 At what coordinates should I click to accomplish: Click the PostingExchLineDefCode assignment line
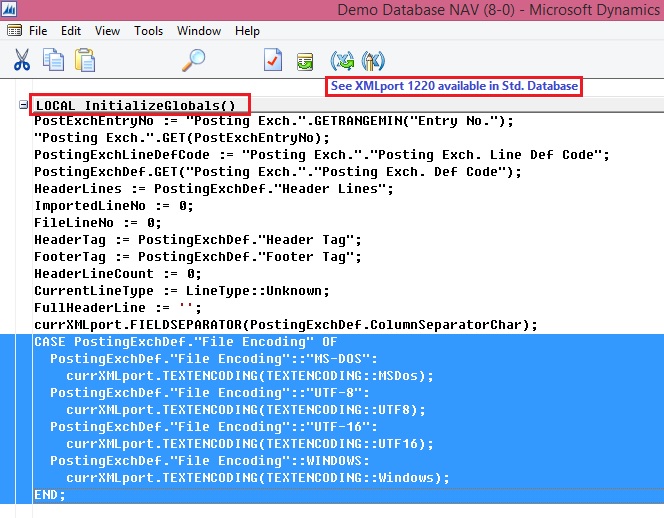[322, 155]
